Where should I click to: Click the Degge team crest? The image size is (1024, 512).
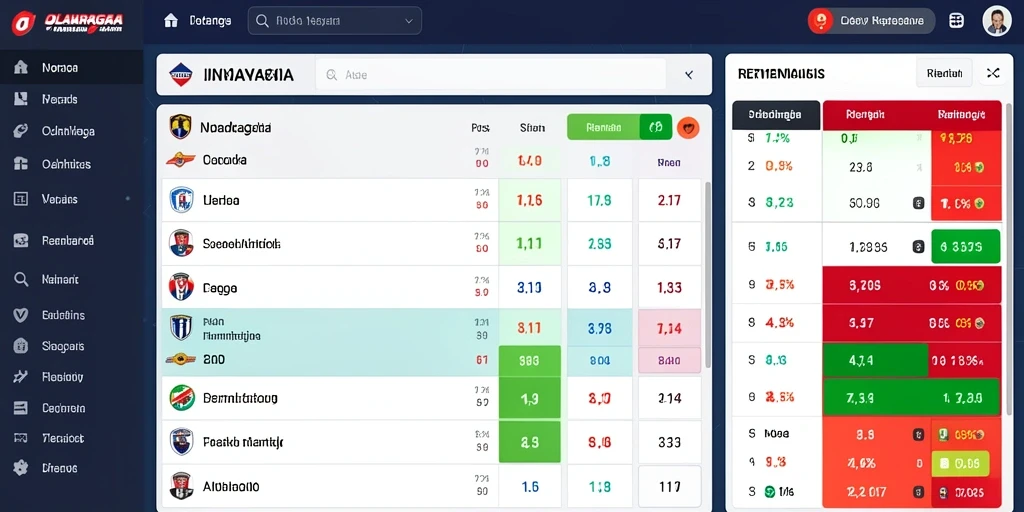[182, 287]
